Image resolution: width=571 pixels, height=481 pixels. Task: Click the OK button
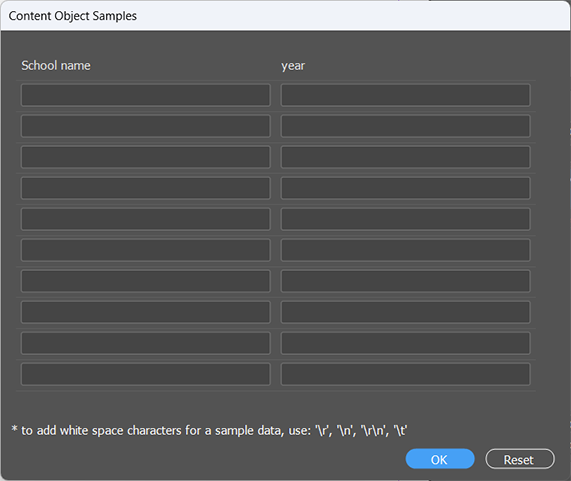[440, 459]
